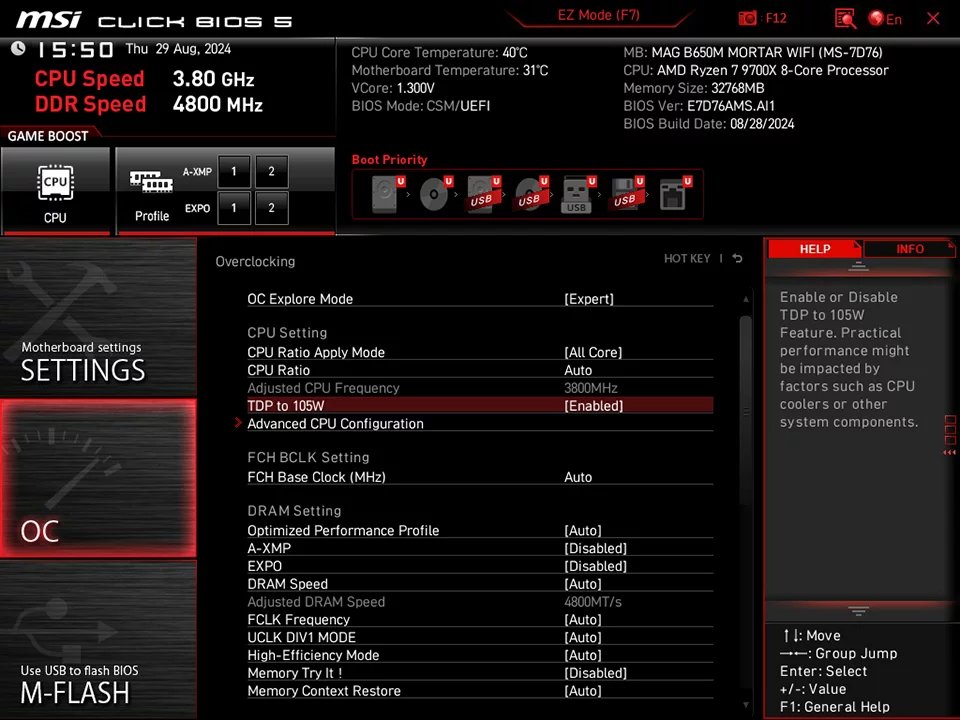Open the DRAM Speed selector
This screenshot has height=720, width=960.
coord(480,584)
